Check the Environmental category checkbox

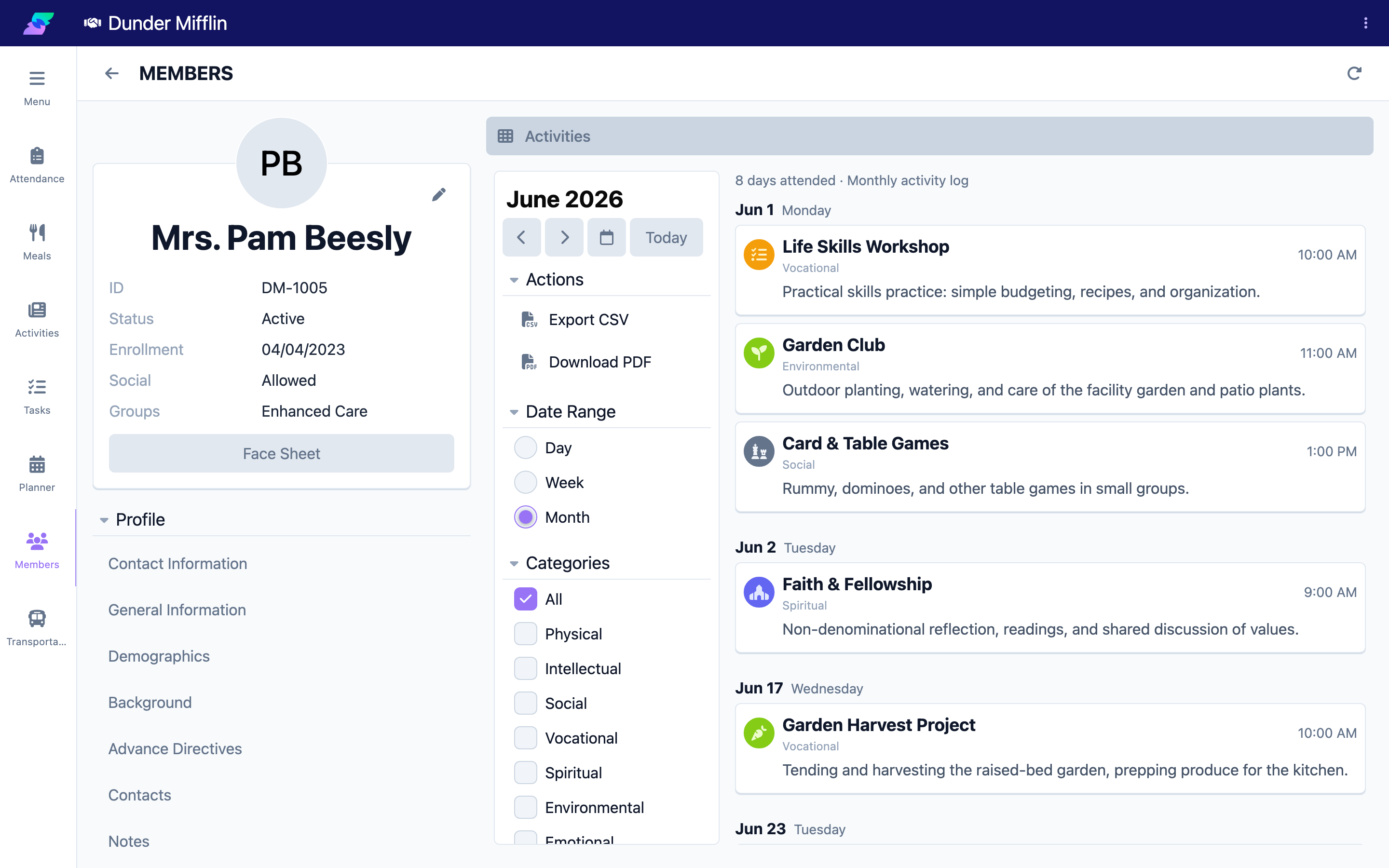click(525, 807)
